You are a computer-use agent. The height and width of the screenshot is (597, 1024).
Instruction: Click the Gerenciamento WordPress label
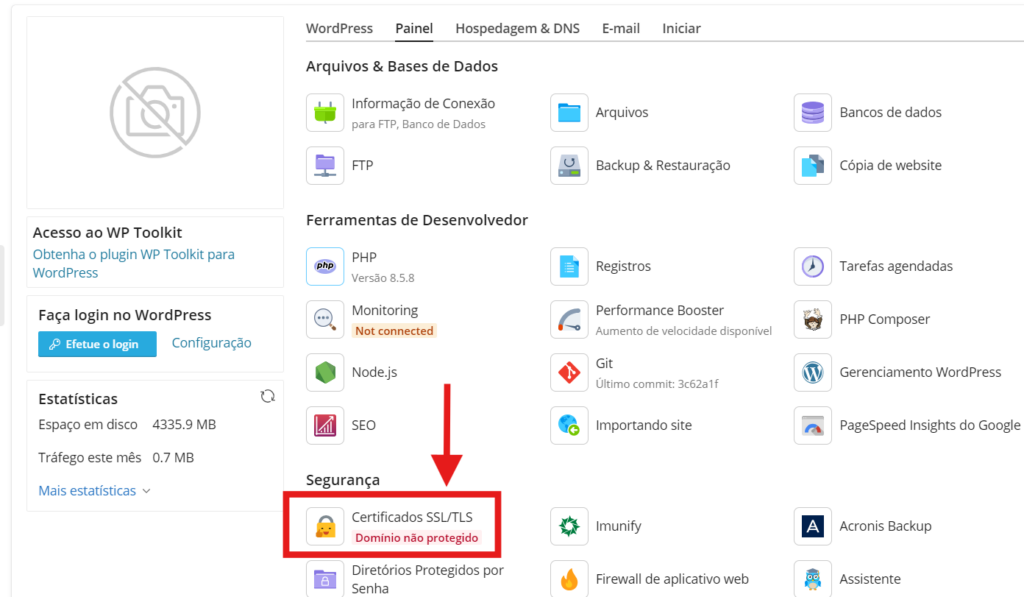[920, 372]
